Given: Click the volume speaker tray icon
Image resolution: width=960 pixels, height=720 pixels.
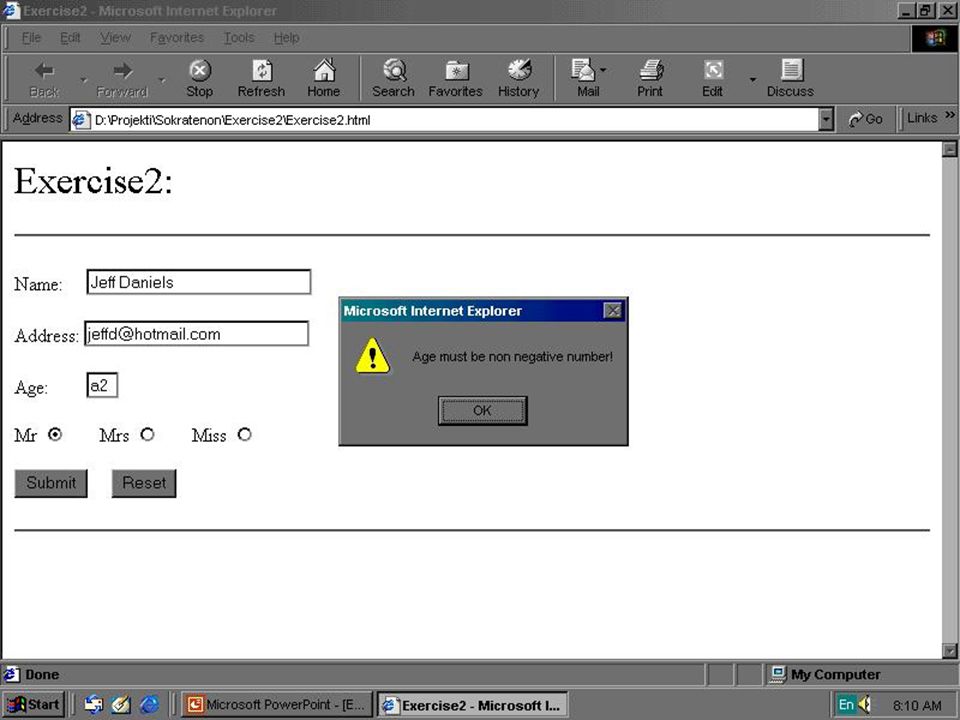Looking at the screenshot, I should click(x=865, y=705).
